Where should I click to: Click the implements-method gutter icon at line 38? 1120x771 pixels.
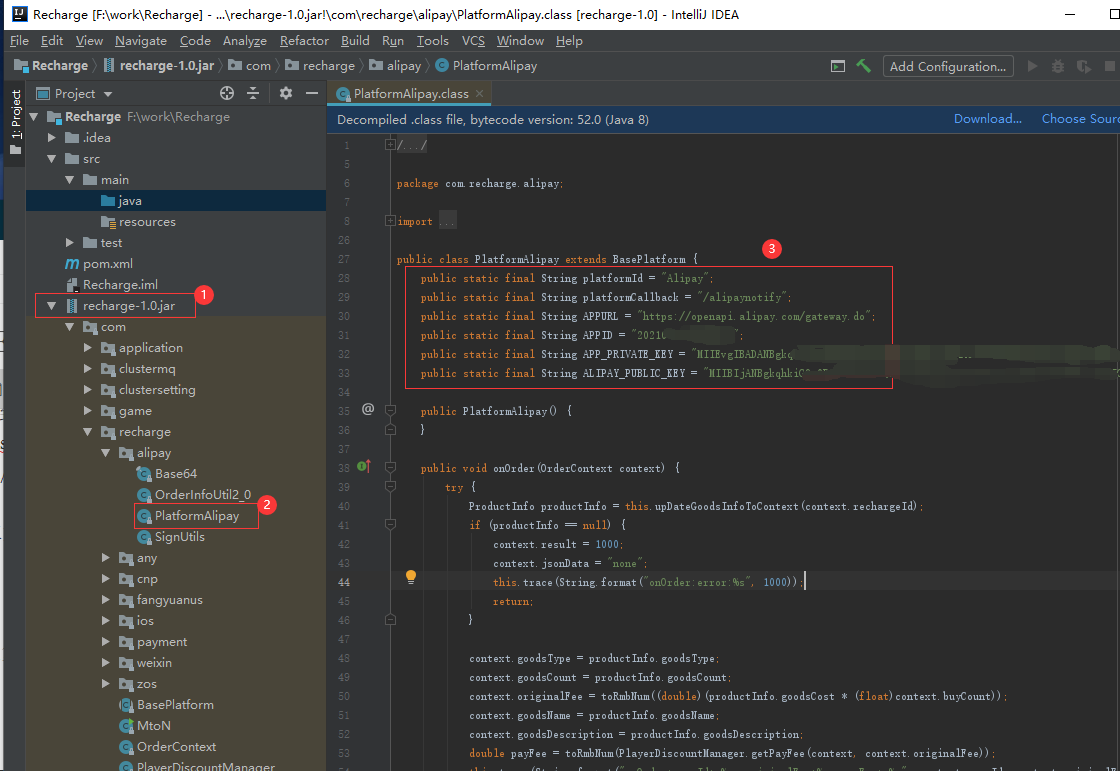click(363, 466)
